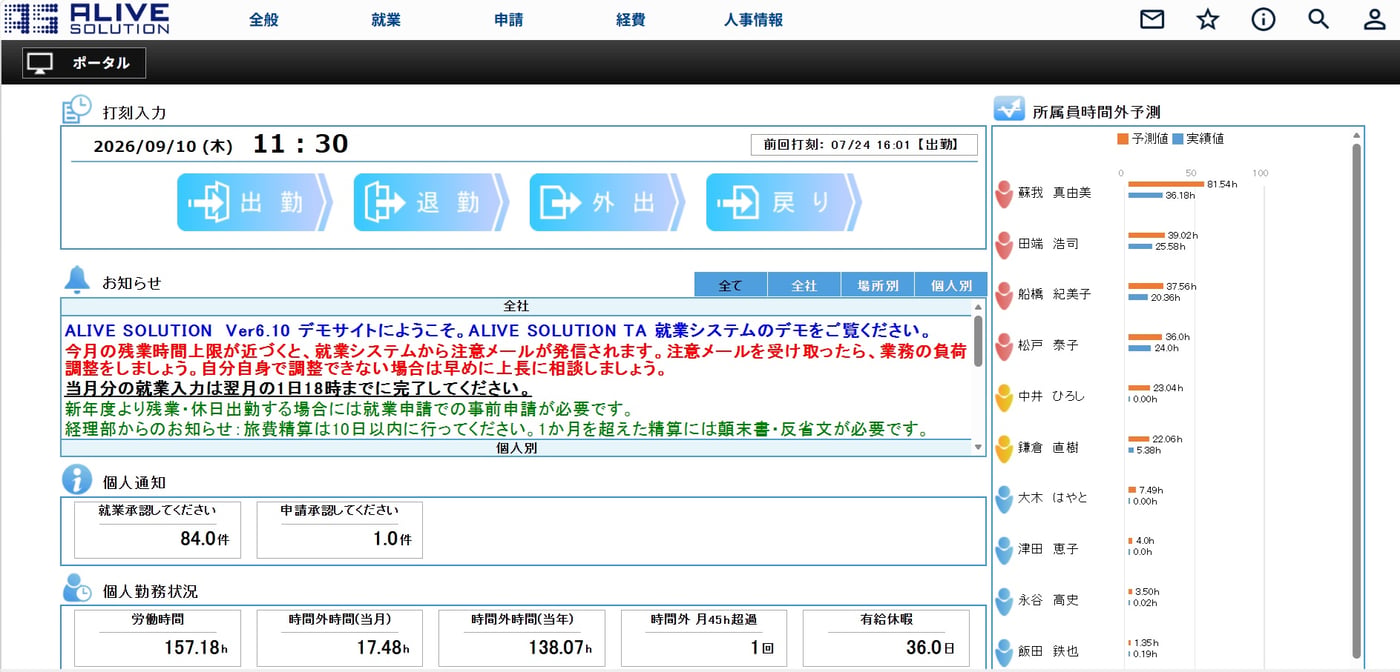Viewport: 1400px width, 672px height.
Task: Record return with 戻り button
Action: tap(783, 202)
